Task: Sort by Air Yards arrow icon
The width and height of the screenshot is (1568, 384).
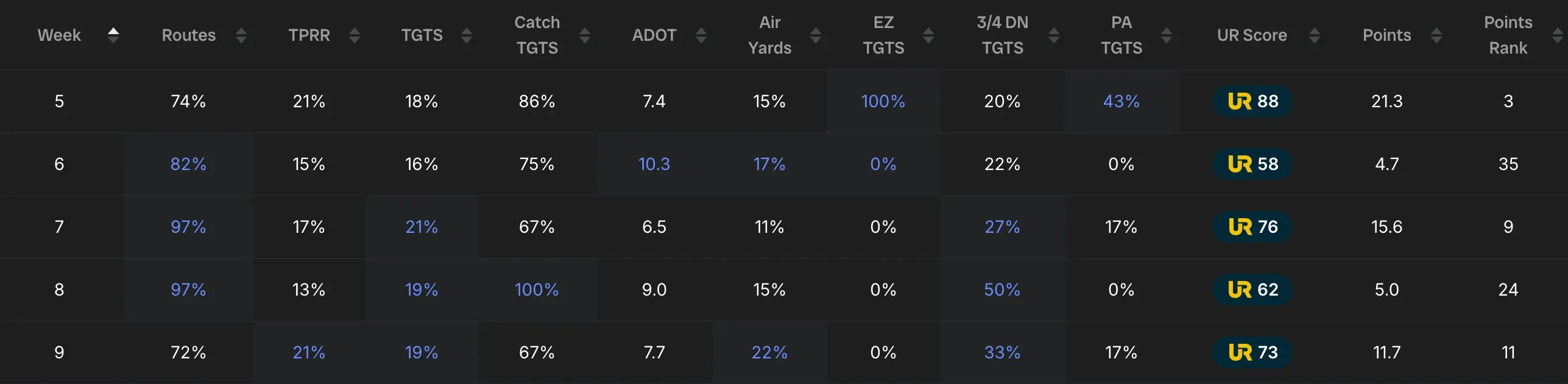Action: click(816, 35)
